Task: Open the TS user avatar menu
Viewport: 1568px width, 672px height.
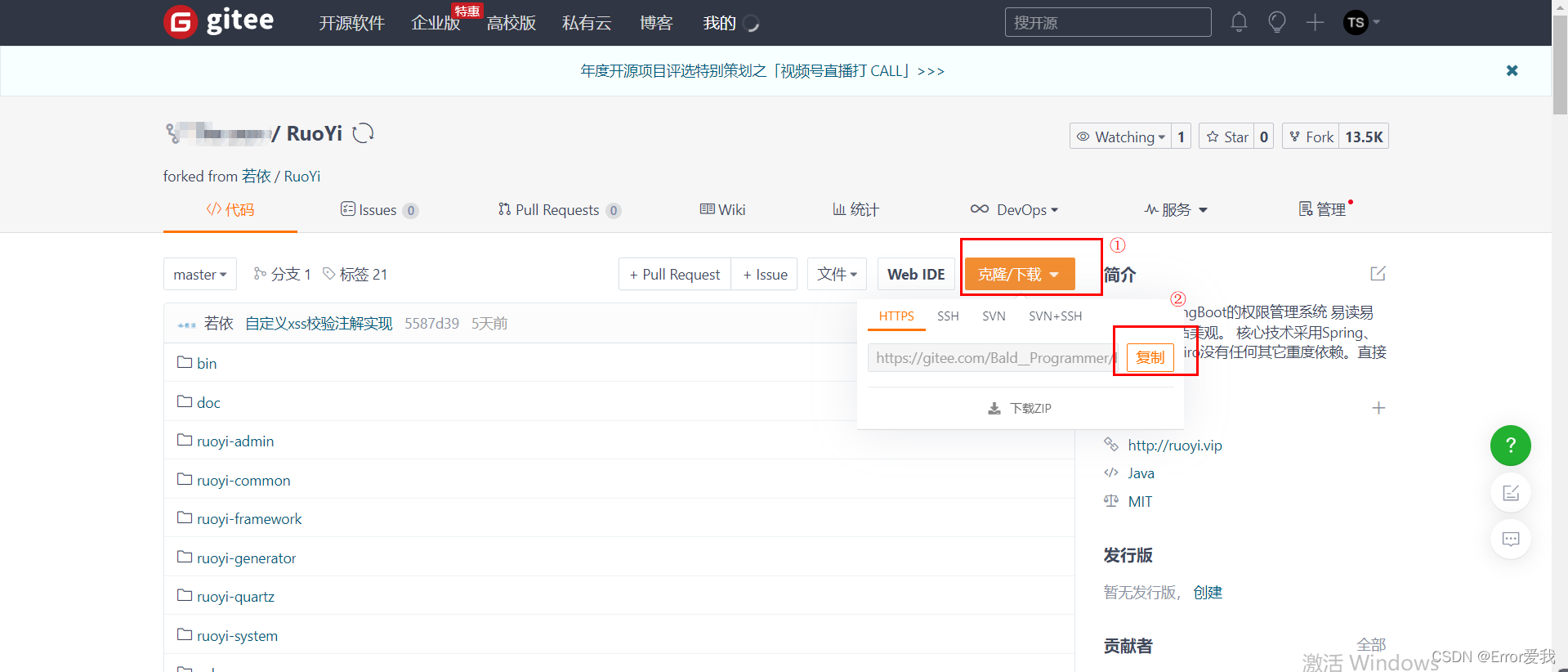Action: pyautogui.click(x=1361, y=22)
